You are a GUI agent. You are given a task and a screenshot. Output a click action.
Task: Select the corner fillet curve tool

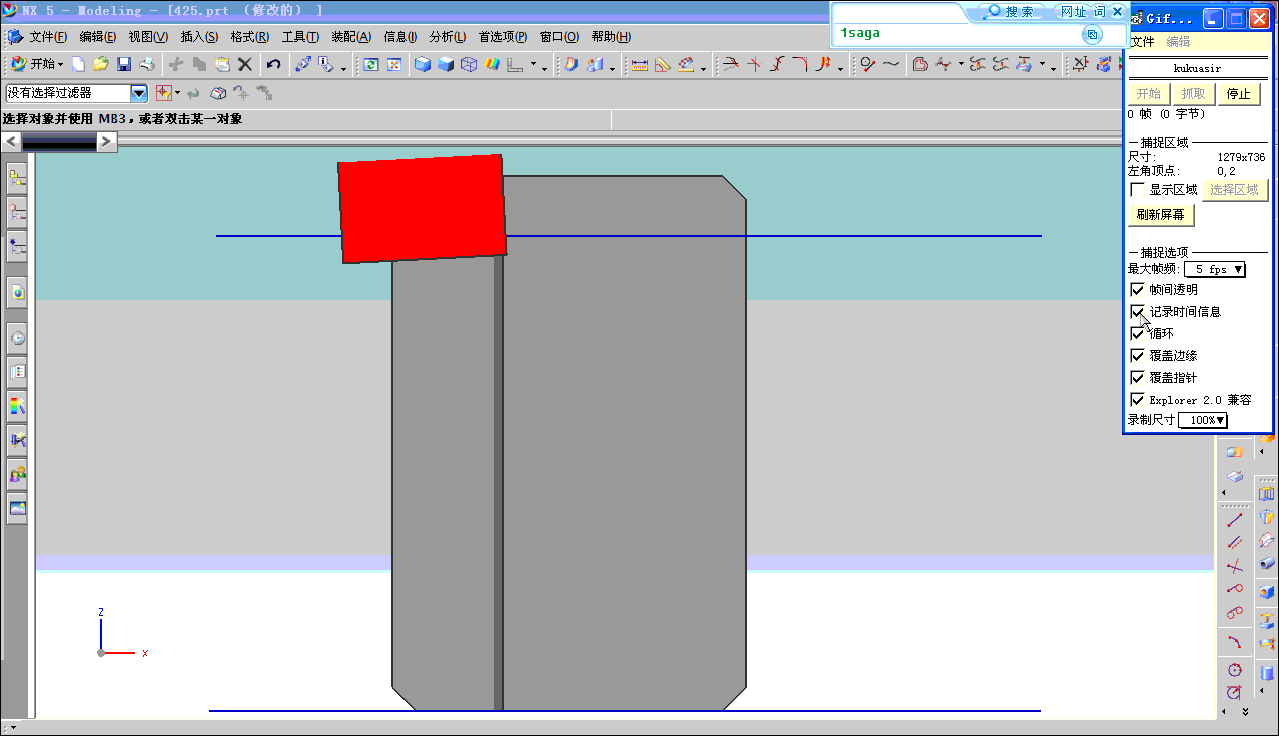pos(800,64)
